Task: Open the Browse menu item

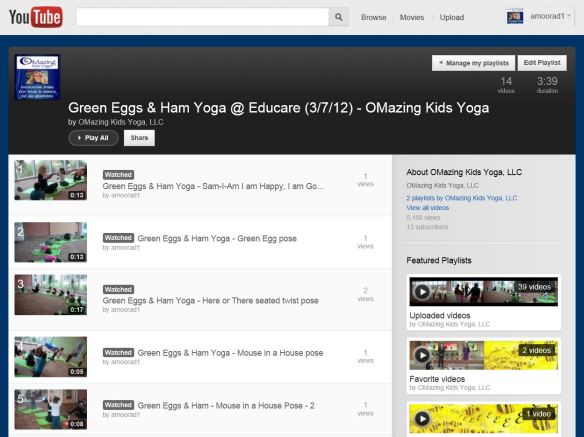Action: 374,18
